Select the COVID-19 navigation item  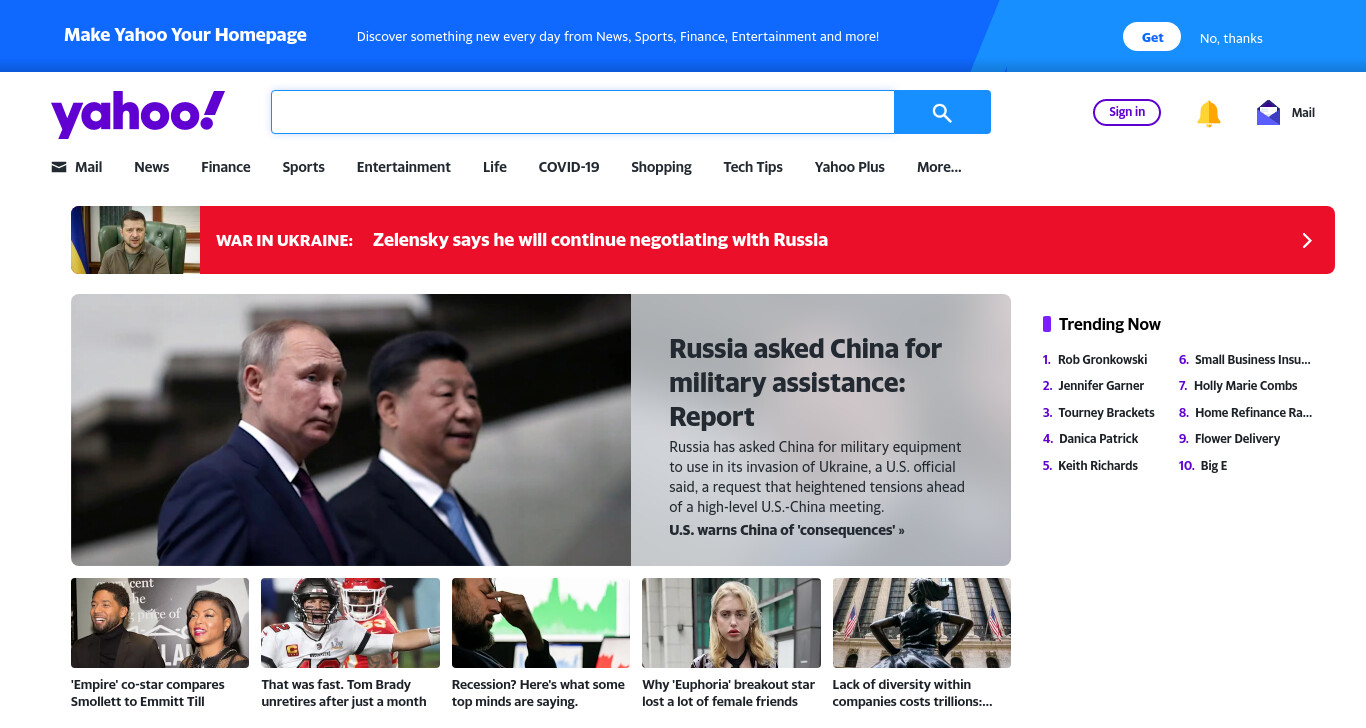569,167
